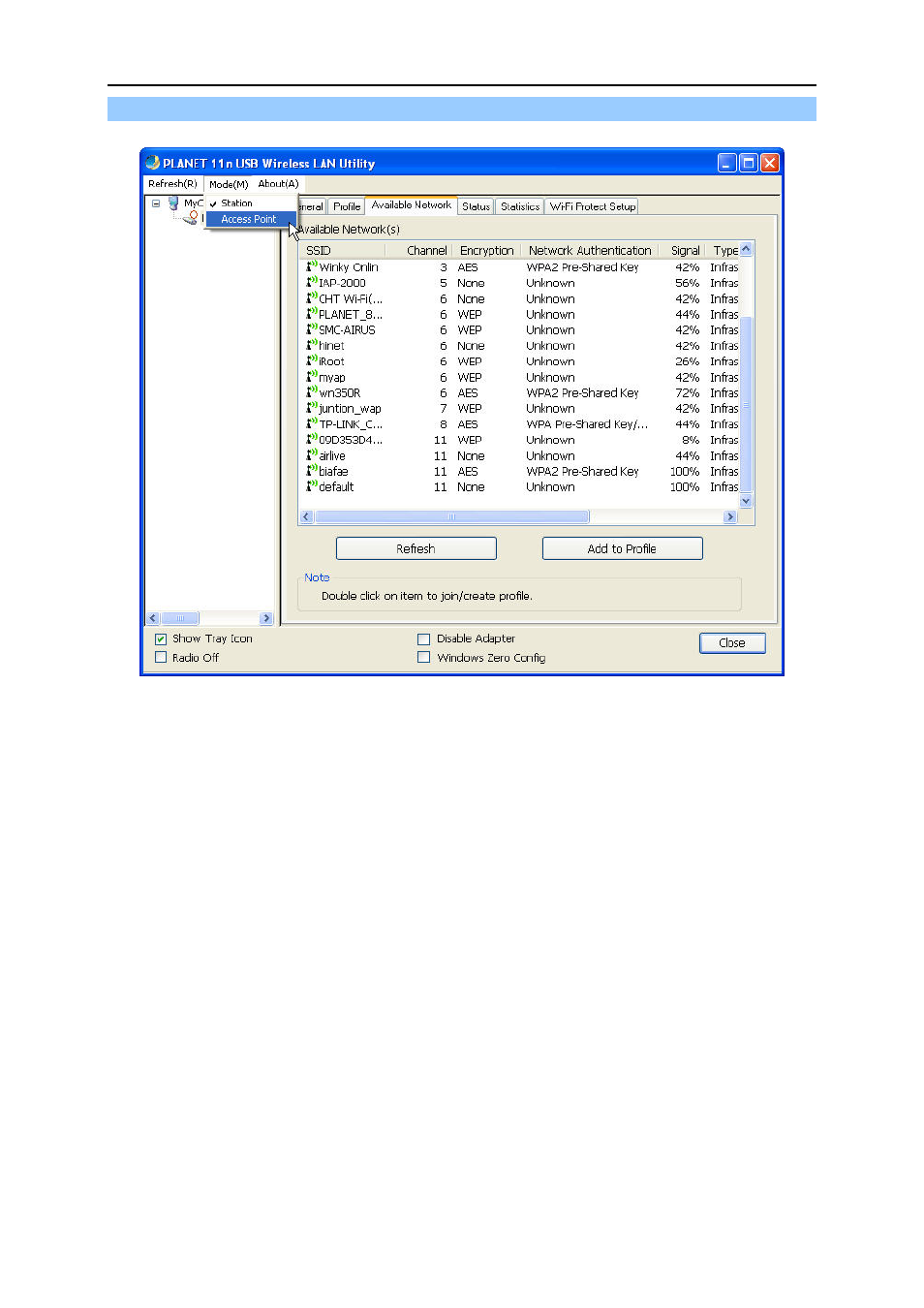Screen dimensions: 924x1308
Task: Enable the Radio Off checkbox
Action: (x=161, y=657)
